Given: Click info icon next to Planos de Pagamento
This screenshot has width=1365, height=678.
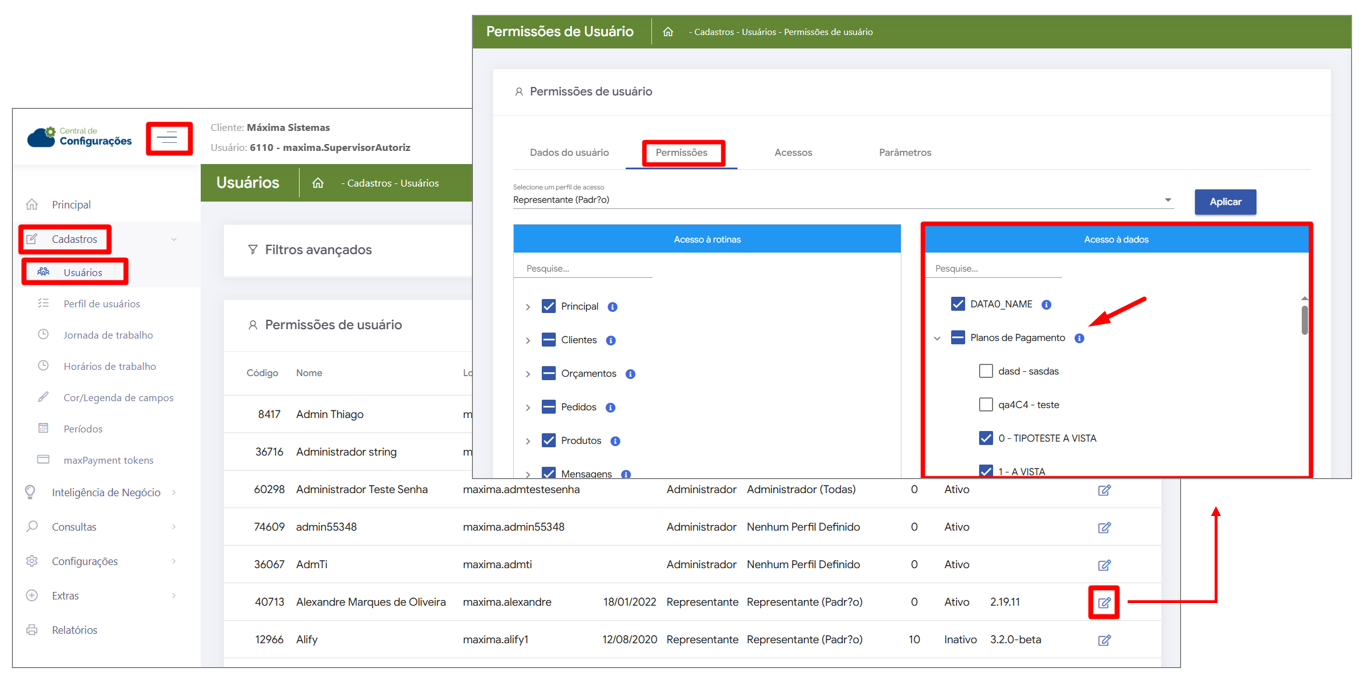Looking at the screenshot, I should click(x=1079, y=338).
